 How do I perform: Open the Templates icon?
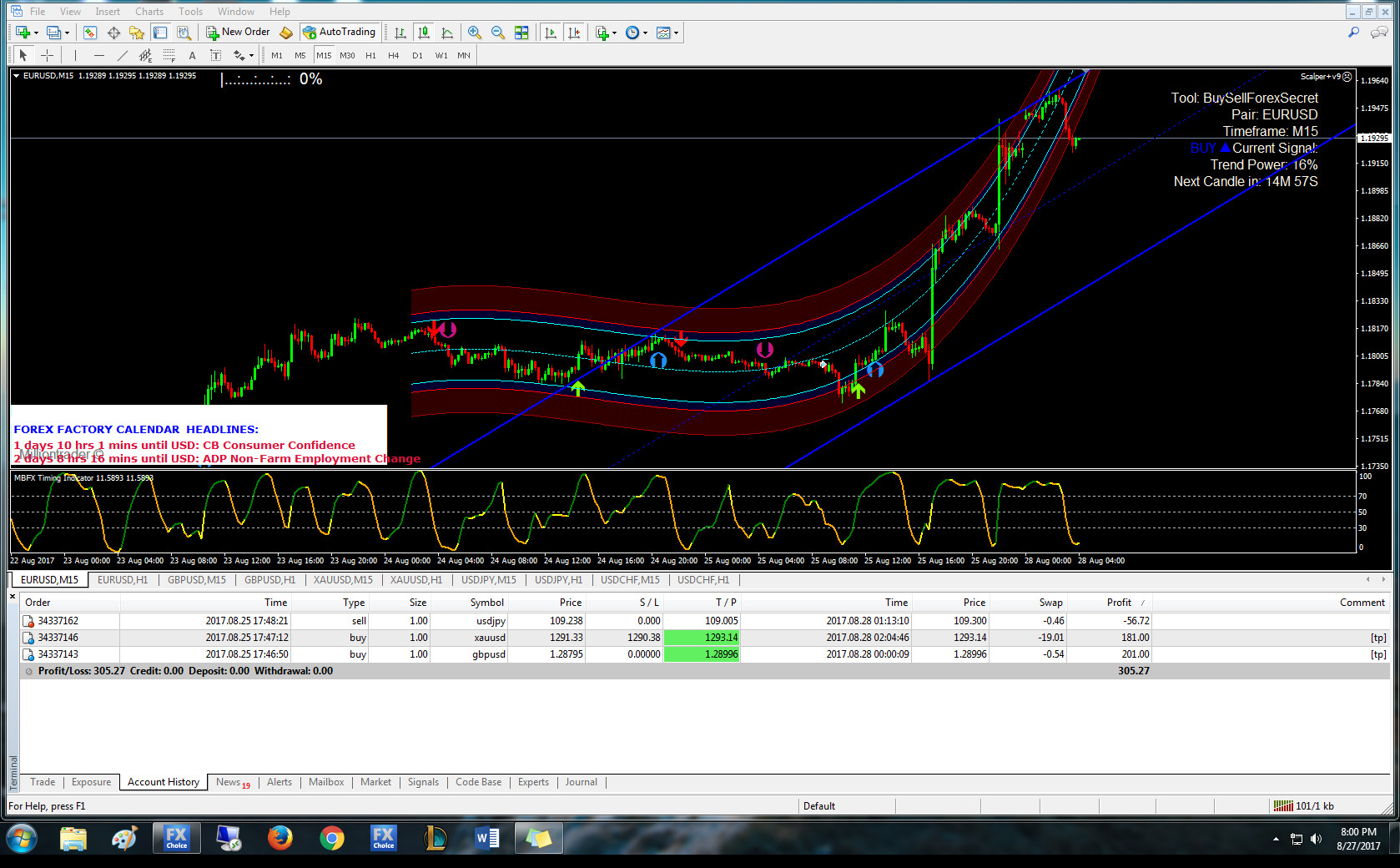point(663,33)
